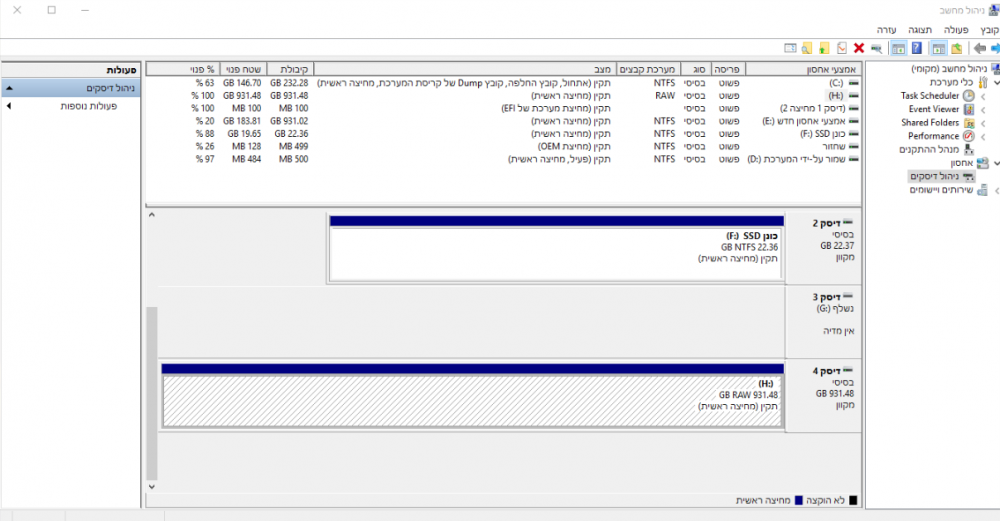Select the שחזור volume row
The height and width of the screenshot is (521, 1000).
[503, 147]
